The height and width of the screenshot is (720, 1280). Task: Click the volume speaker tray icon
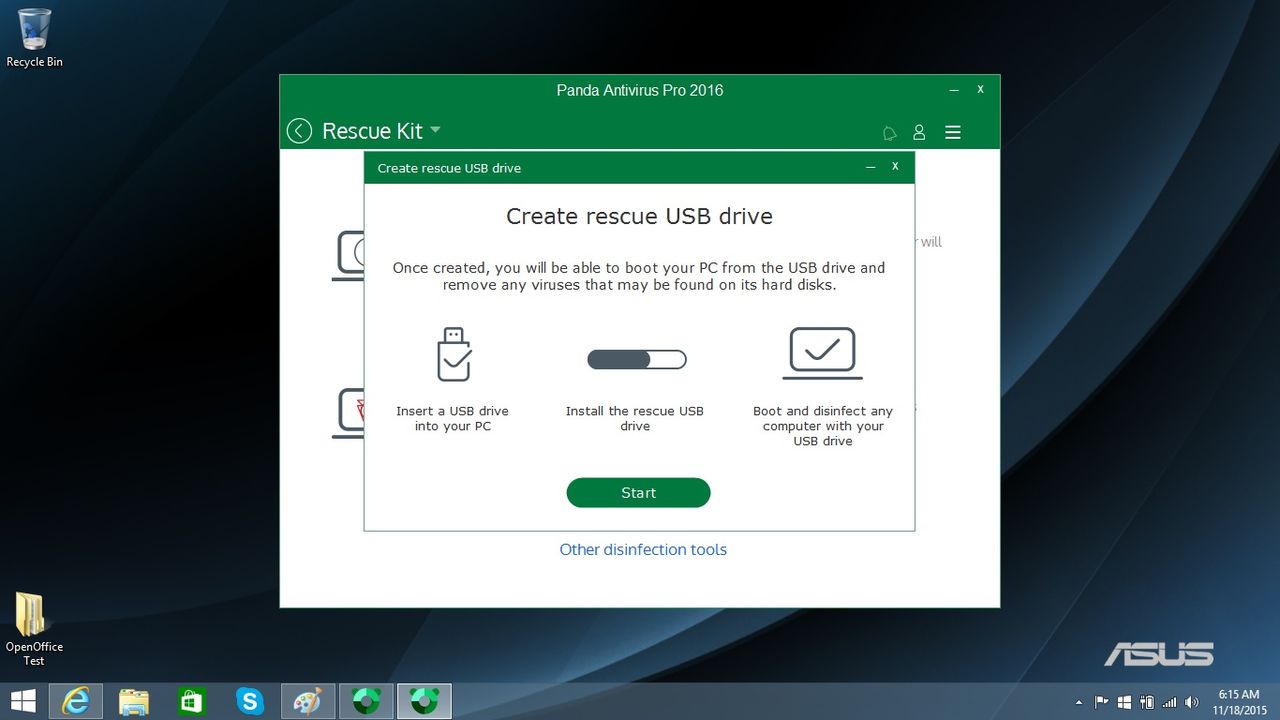coord(1192,702)
